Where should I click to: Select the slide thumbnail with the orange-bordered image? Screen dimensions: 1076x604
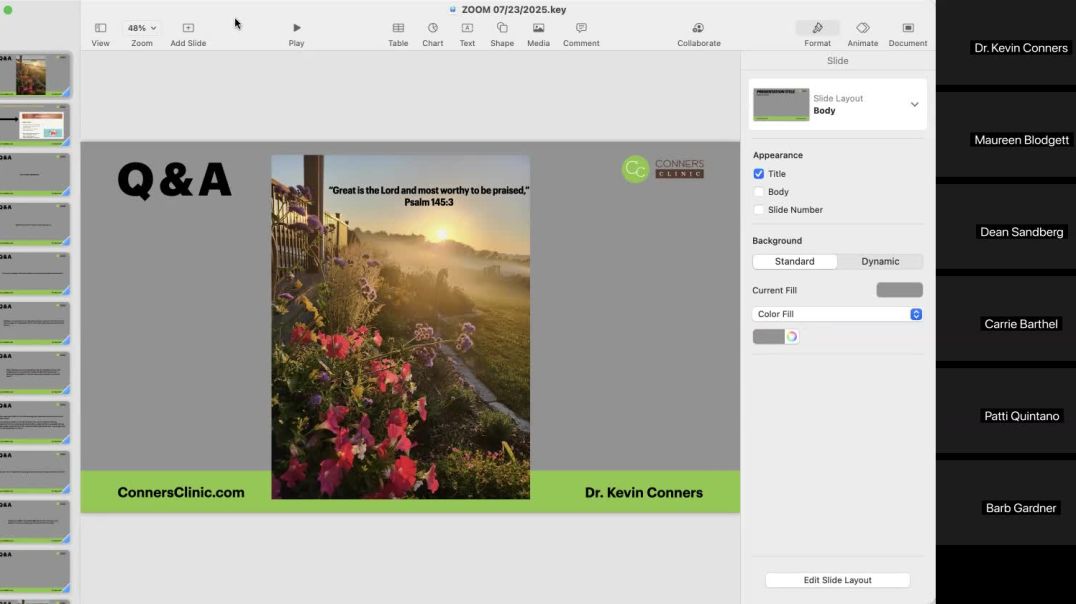[x=34, y=125]
